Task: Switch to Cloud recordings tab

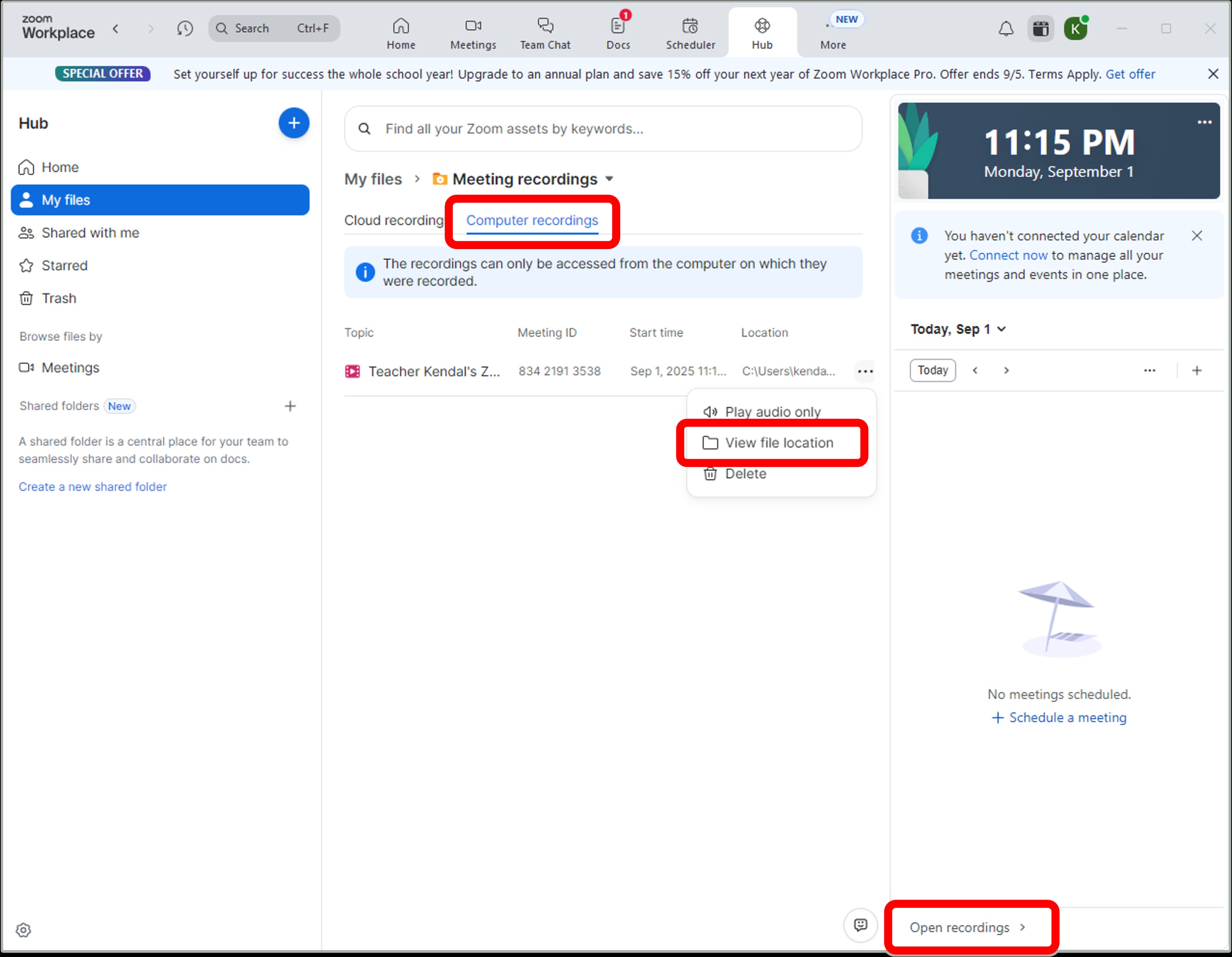Action: point(394,221)
